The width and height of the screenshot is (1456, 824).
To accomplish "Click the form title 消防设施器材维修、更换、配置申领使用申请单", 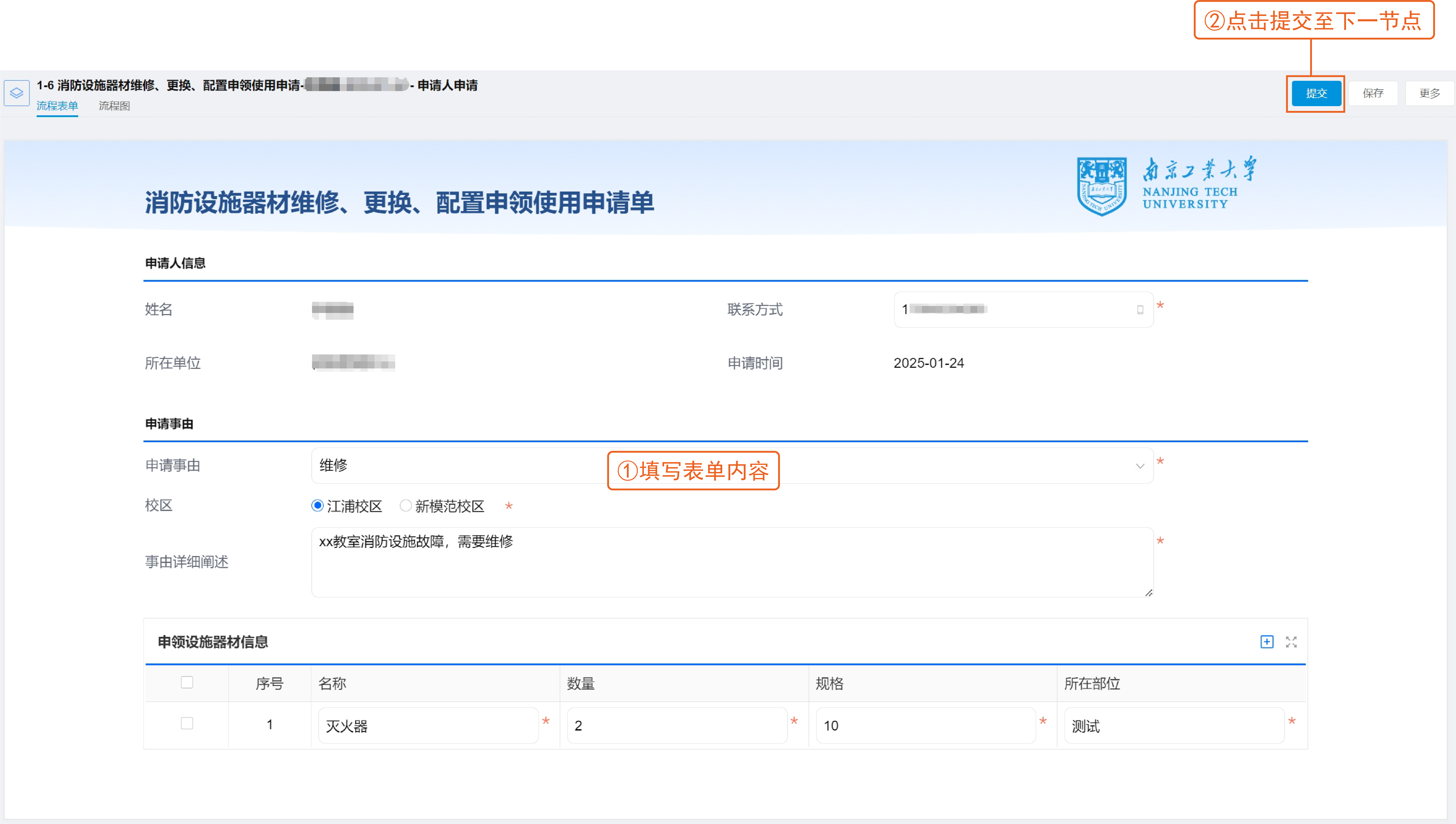I will (x=399, y=203).
